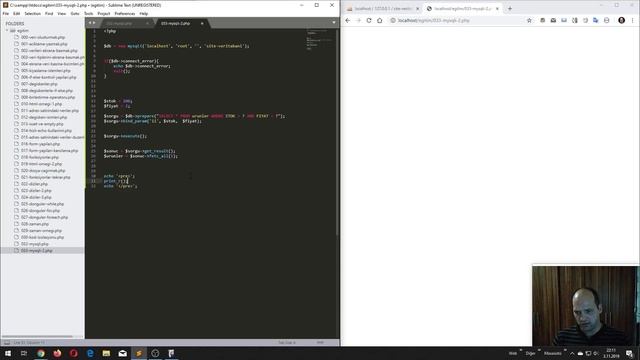Image resolution: width=640 pixels, height=360 pixels.
Task: Open 007-degiskenler.php in sidebar
Action: tap(39, 84)
